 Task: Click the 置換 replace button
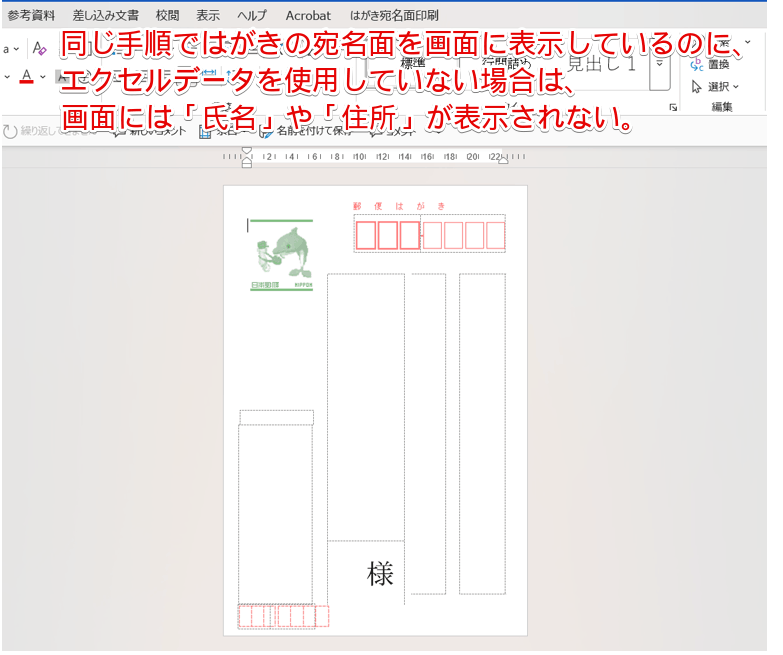710,64
